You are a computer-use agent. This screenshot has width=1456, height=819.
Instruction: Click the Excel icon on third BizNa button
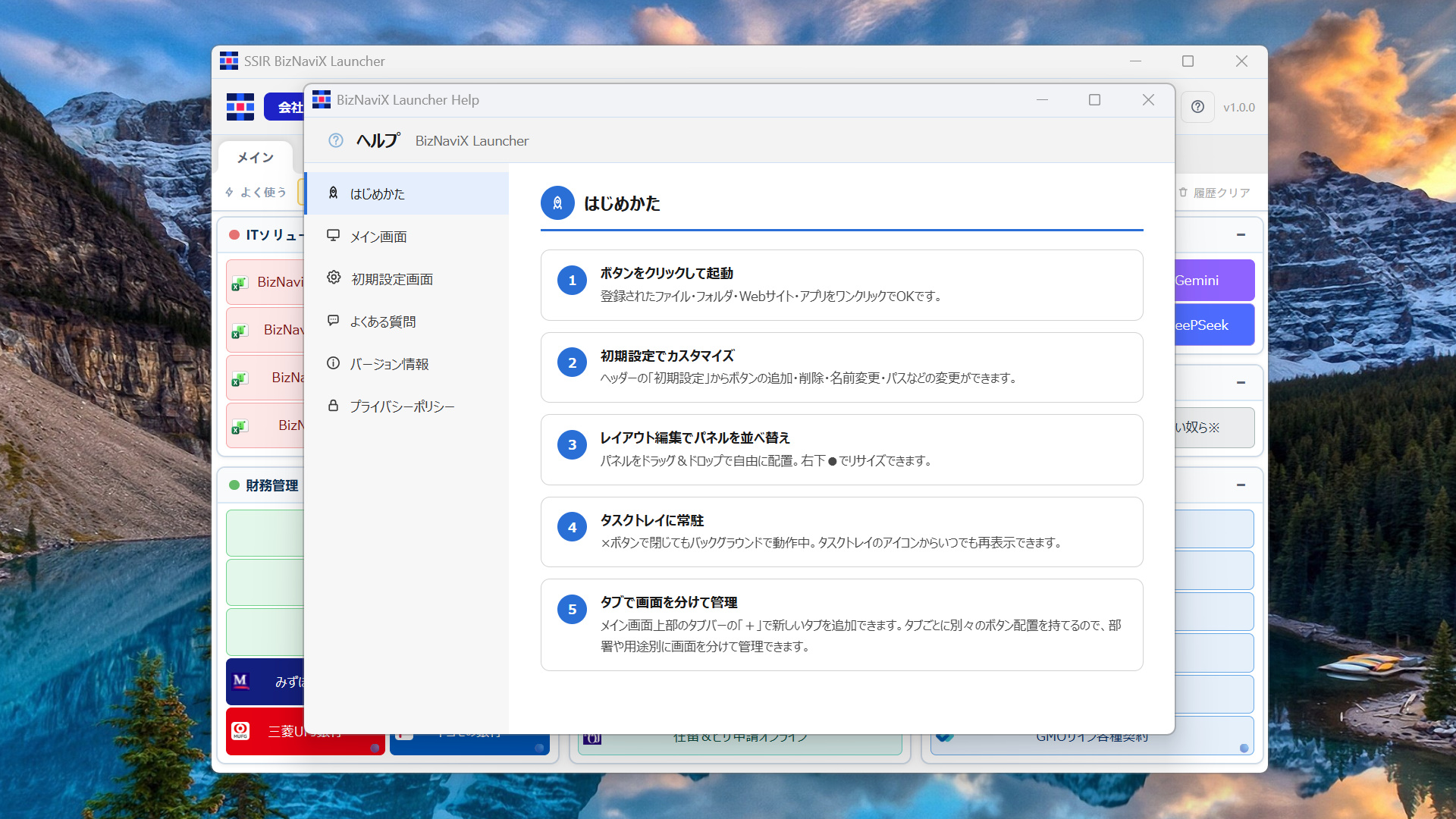(x=240, y=379)
